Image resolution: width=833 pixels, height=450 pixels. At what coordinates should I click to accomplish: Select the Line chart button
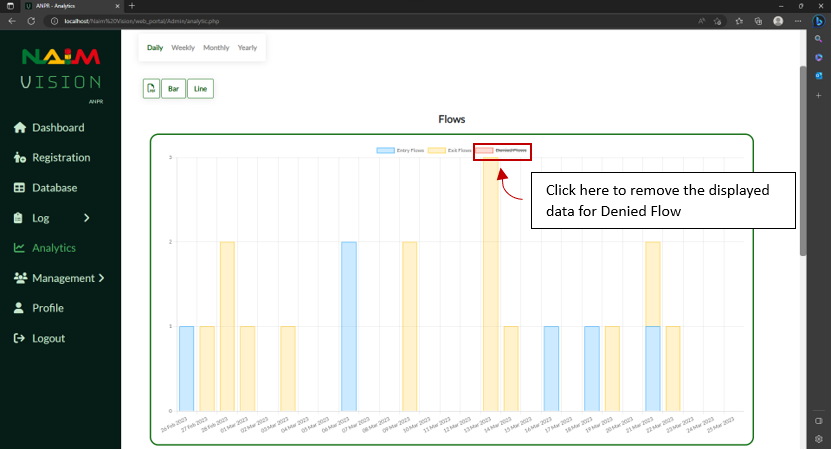pos(200,89)
